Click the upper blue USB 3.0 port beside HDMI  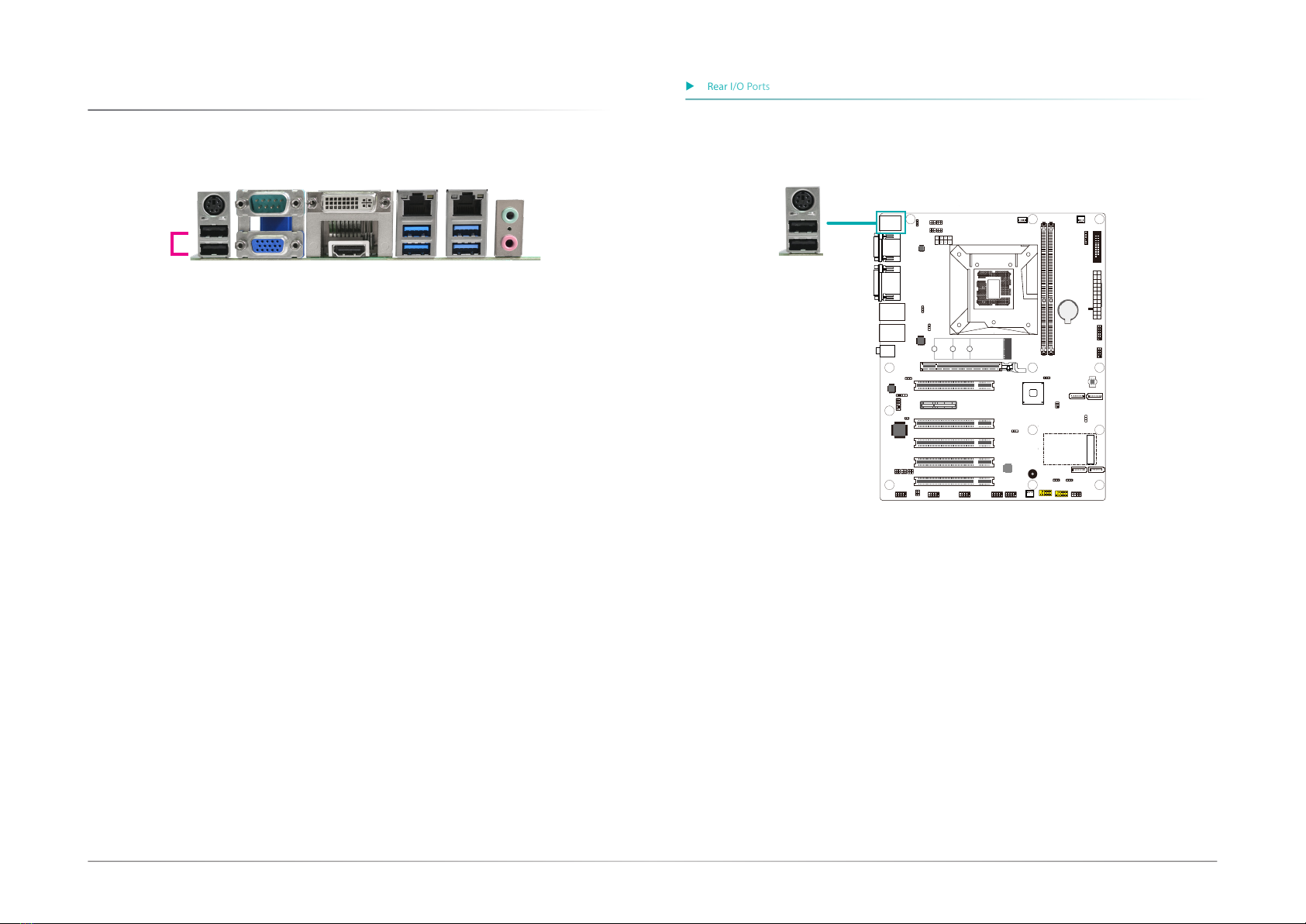(417, 229)
